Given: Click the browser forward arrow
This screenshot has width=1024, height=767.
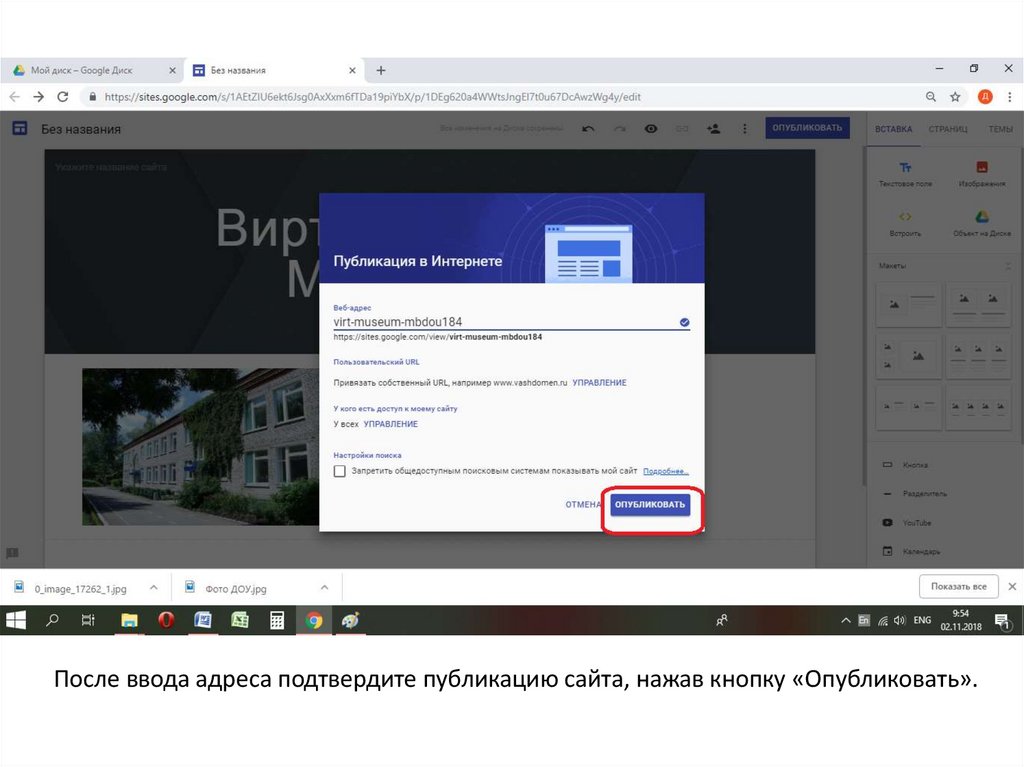Looking at the screenshot, I should tap(39, 97).
